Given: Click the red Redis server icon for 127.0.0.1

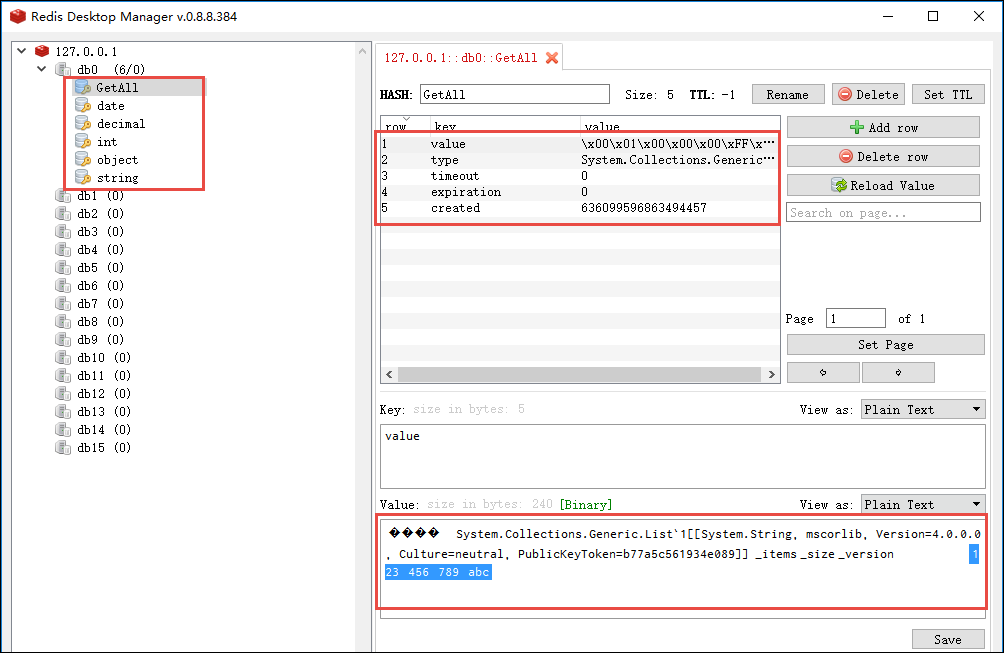Looking at the screenshot, I should (42, 51).
